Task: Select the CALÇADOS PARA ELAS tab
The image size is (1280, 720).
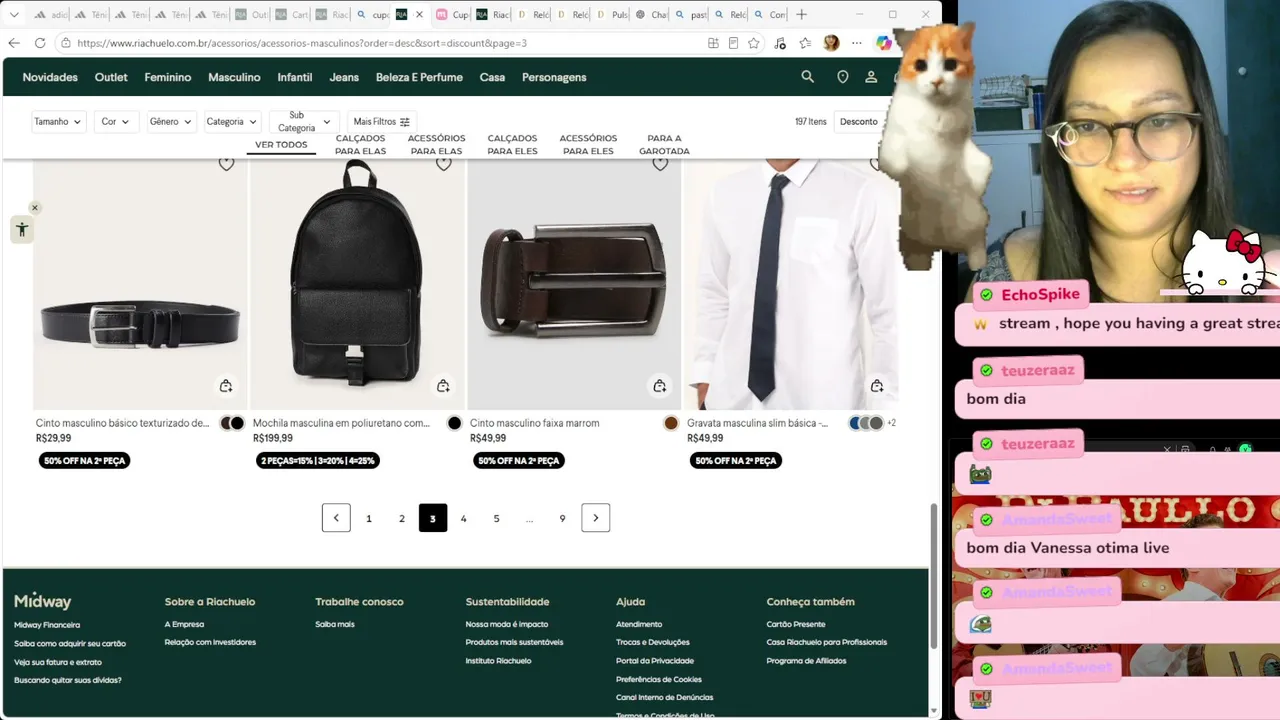Action: coord(360,145)
